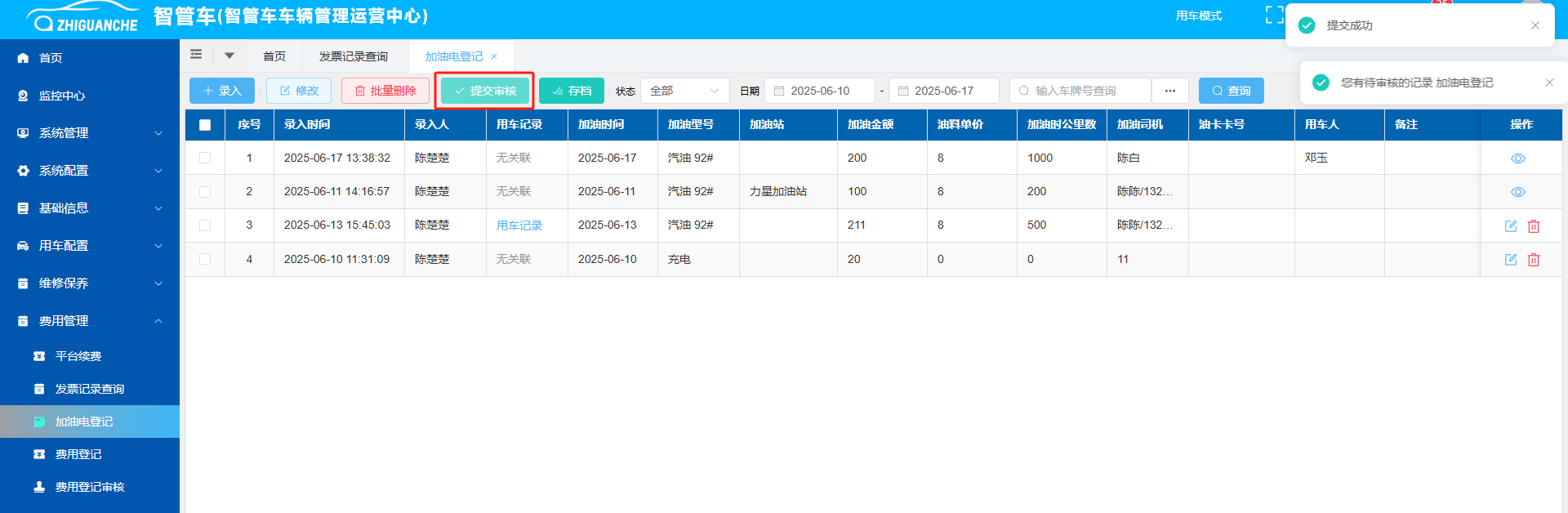Image resolution: width=1568 pixels, height=513 pixels.
Task: Toggle the select-all checkbox in table header
Action: click(205, 125)
